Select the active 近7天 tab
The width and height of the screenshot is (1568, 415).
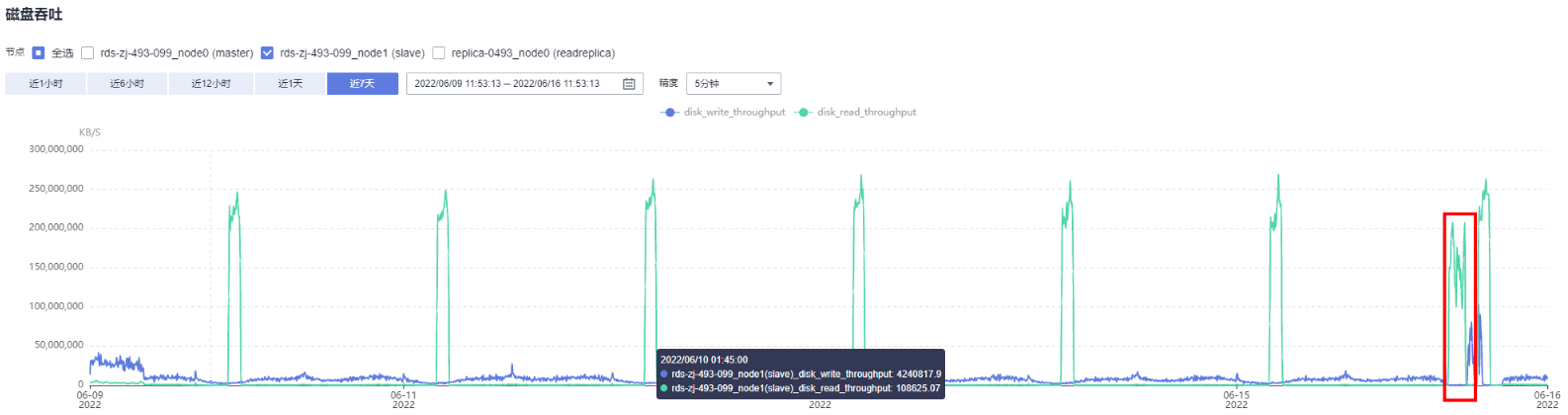362,84
